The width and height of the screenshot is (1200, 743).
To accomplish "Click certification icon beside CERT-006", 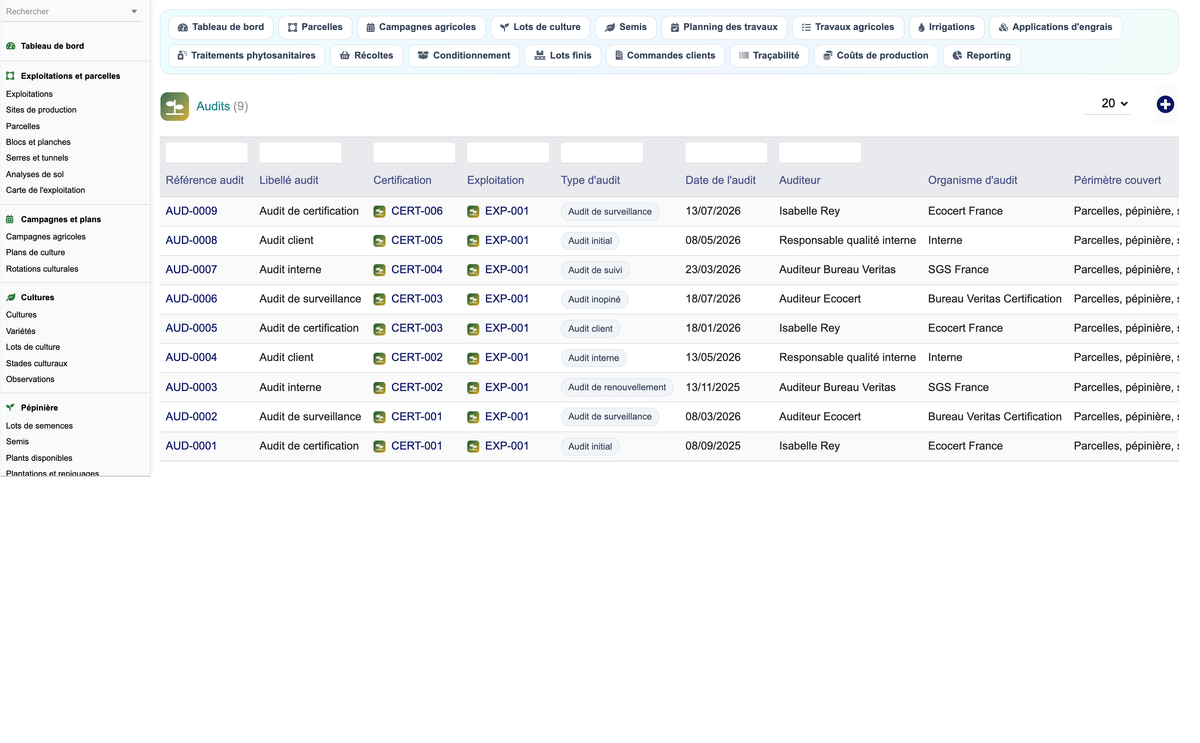I will (x=380, y=212).
